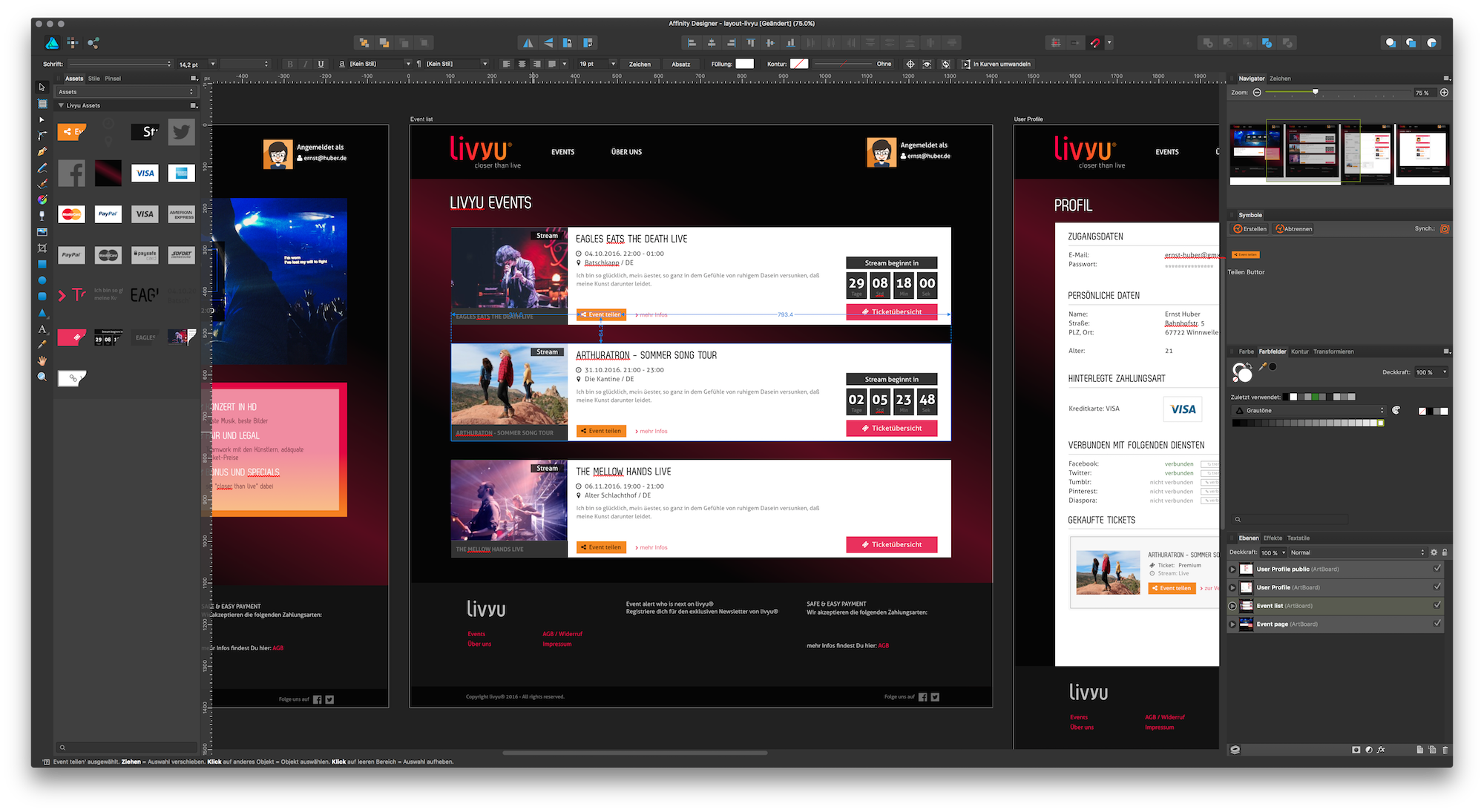Toggle visibility of User Profile layer
The width and height of the screenshot is (1484, 812).
point(1437,587)
